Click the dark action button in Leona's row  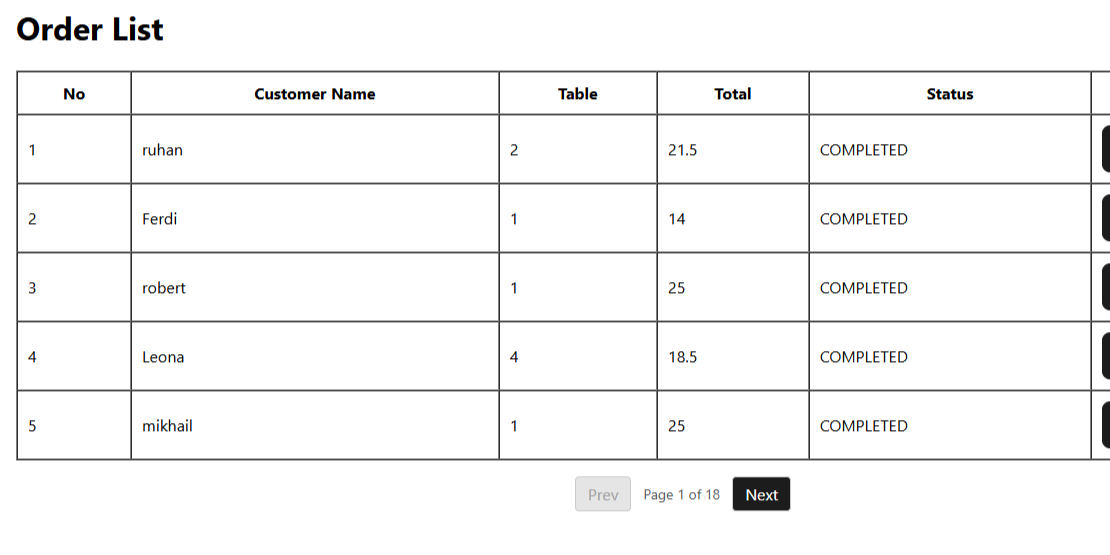(x=1105, y=357)
